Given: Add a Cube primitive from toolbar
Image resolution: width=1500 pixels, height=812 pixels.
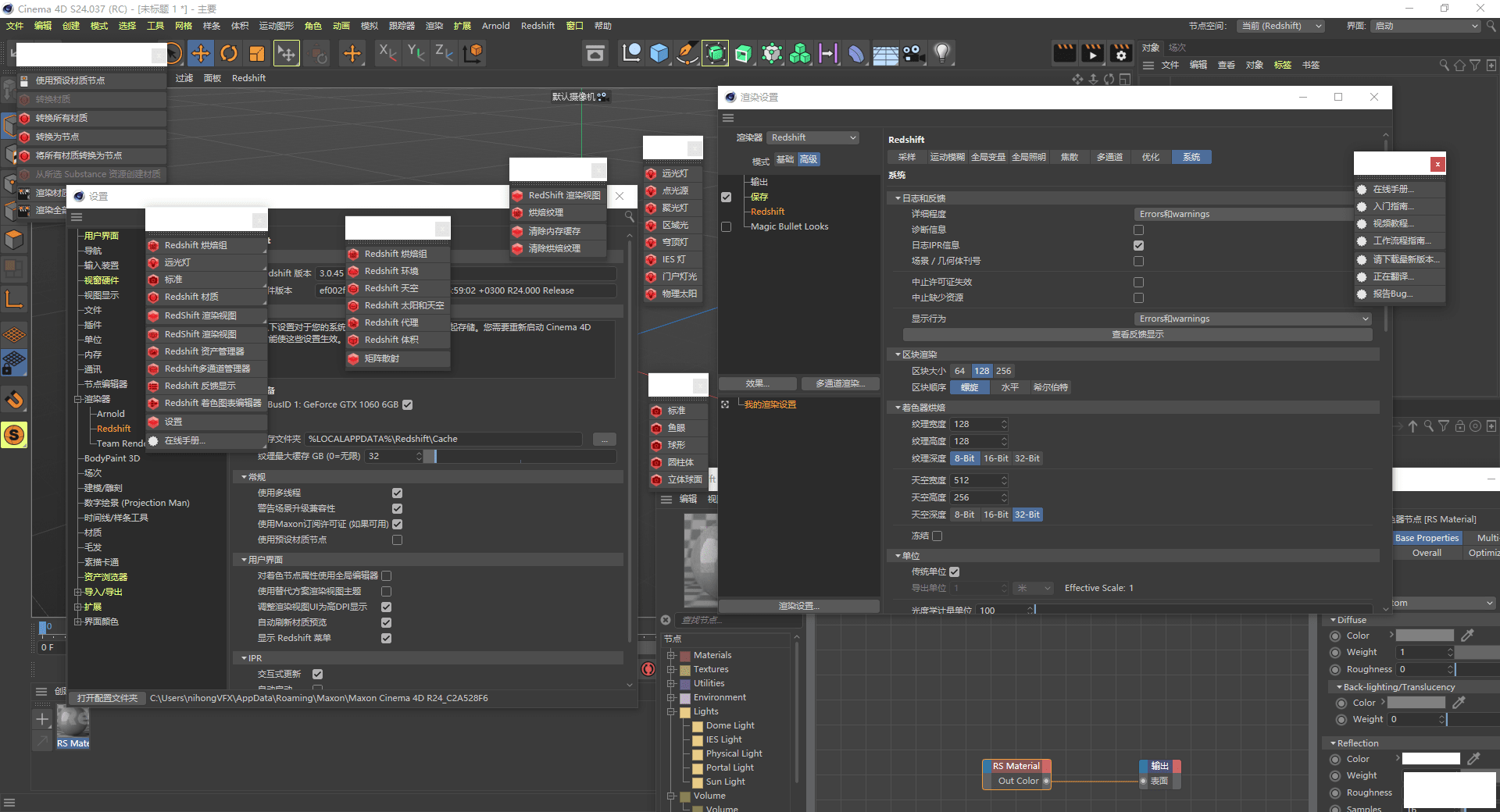Looking at the screenshot, I should 659,53.
